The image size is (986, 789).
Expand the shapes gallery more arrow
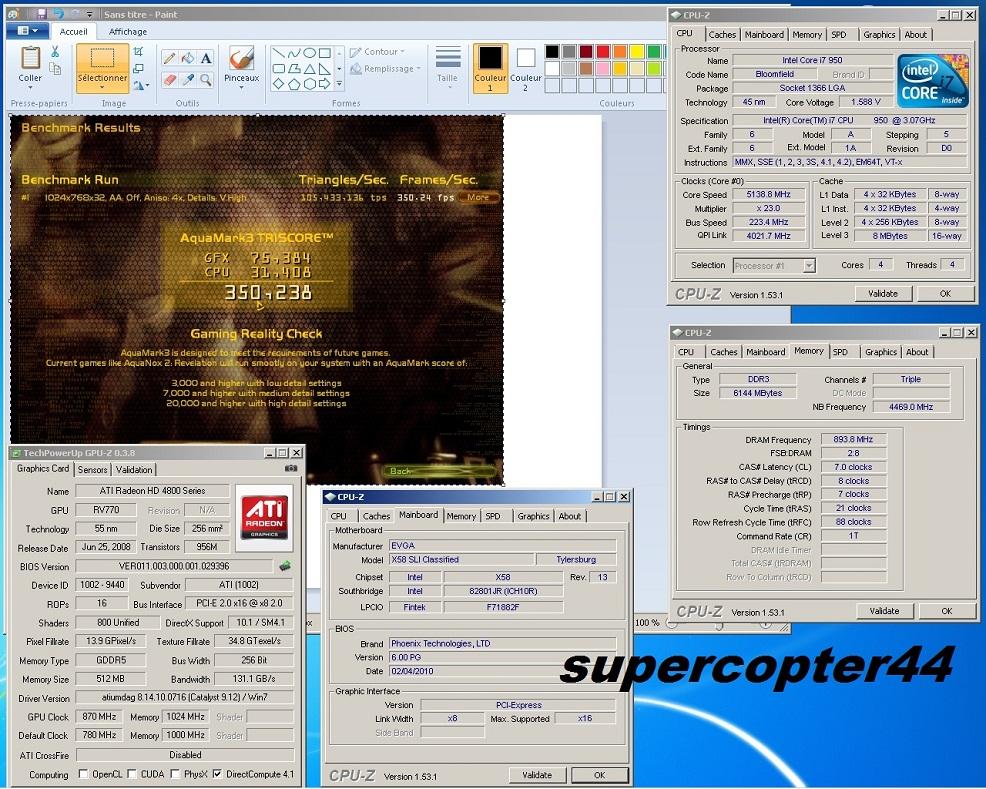(339, 84)
